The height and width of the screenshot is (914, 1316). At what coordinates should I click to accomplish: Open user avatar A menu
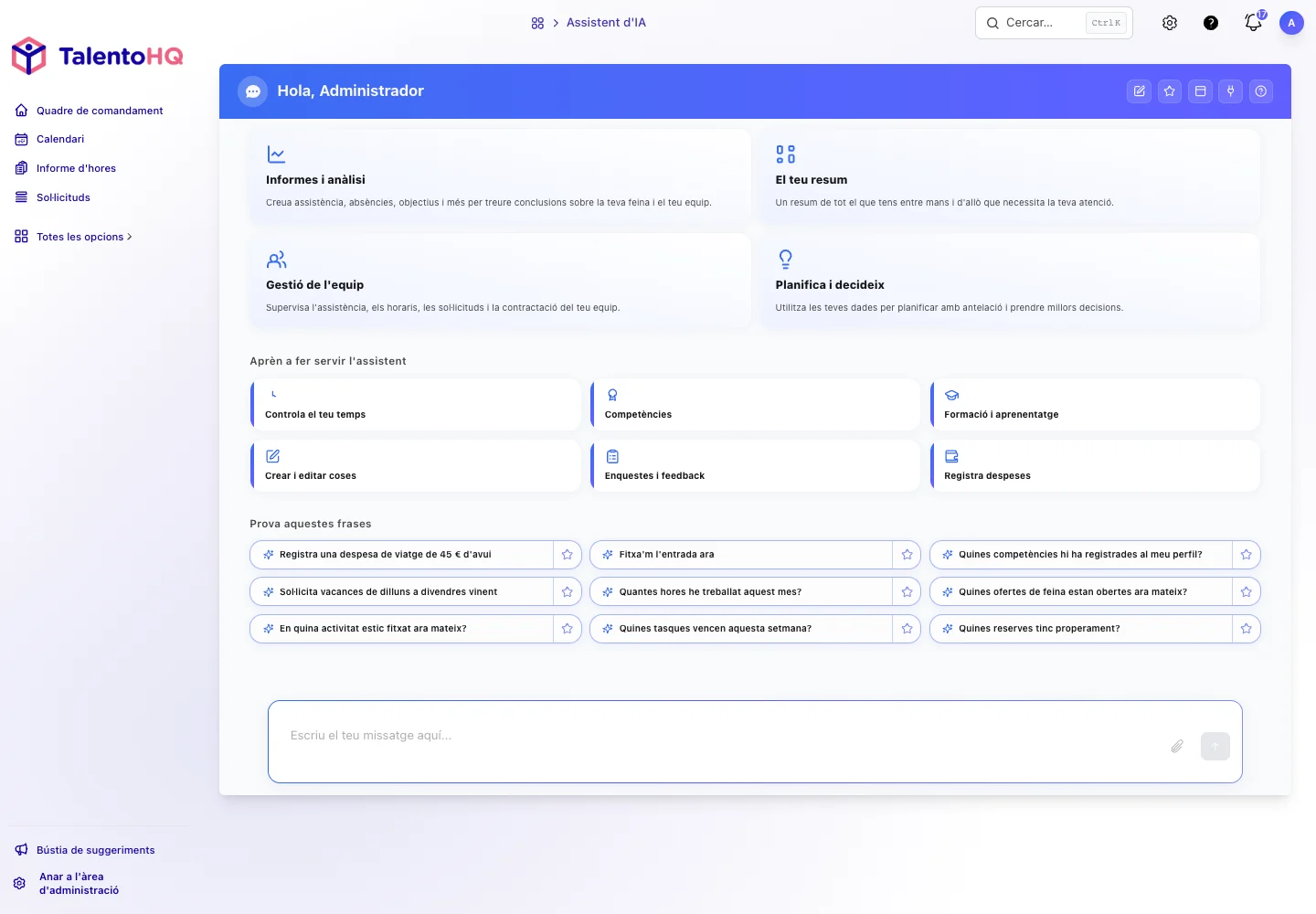[1291, 23]
